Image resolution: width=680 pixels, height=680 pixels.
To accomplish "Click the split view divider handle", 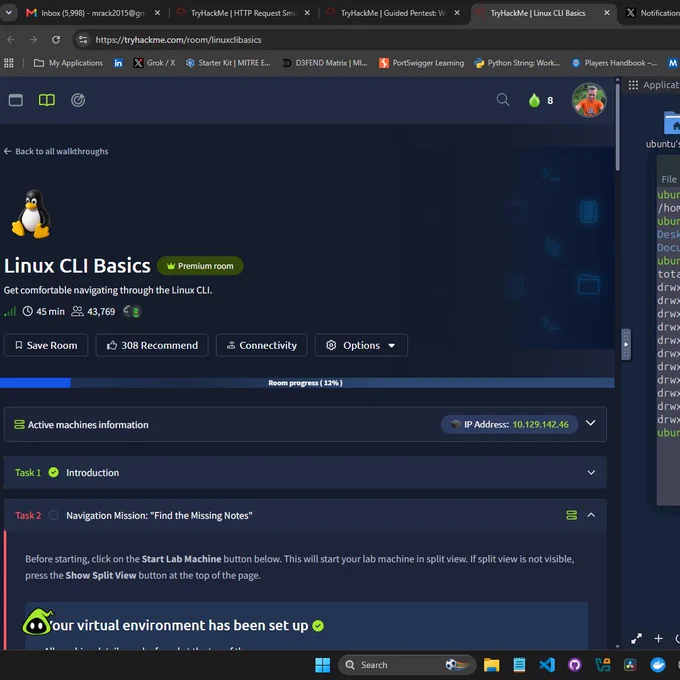I will coord(626,345).
